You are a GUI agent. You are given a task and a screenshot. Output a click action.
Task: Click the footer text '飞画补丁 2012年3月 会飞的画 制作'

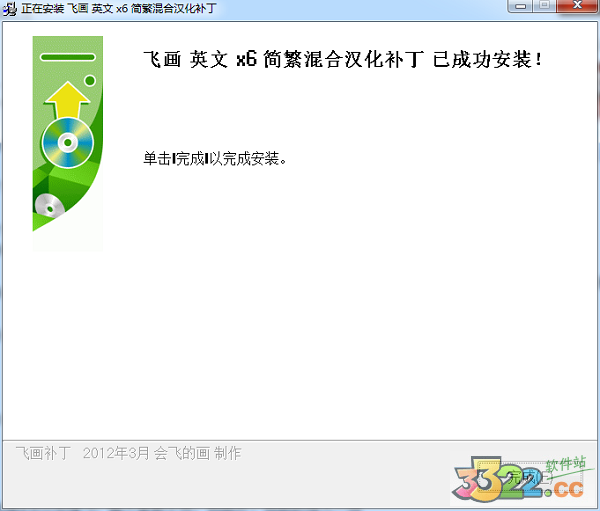tap(129, 453)
